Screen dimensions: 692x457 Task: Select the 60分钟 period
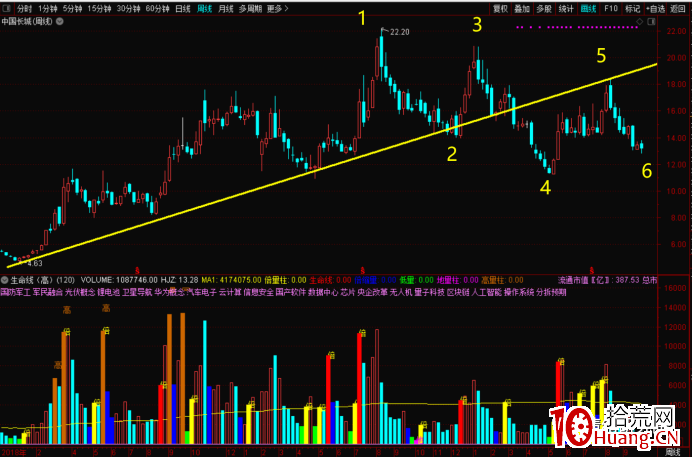158,8
